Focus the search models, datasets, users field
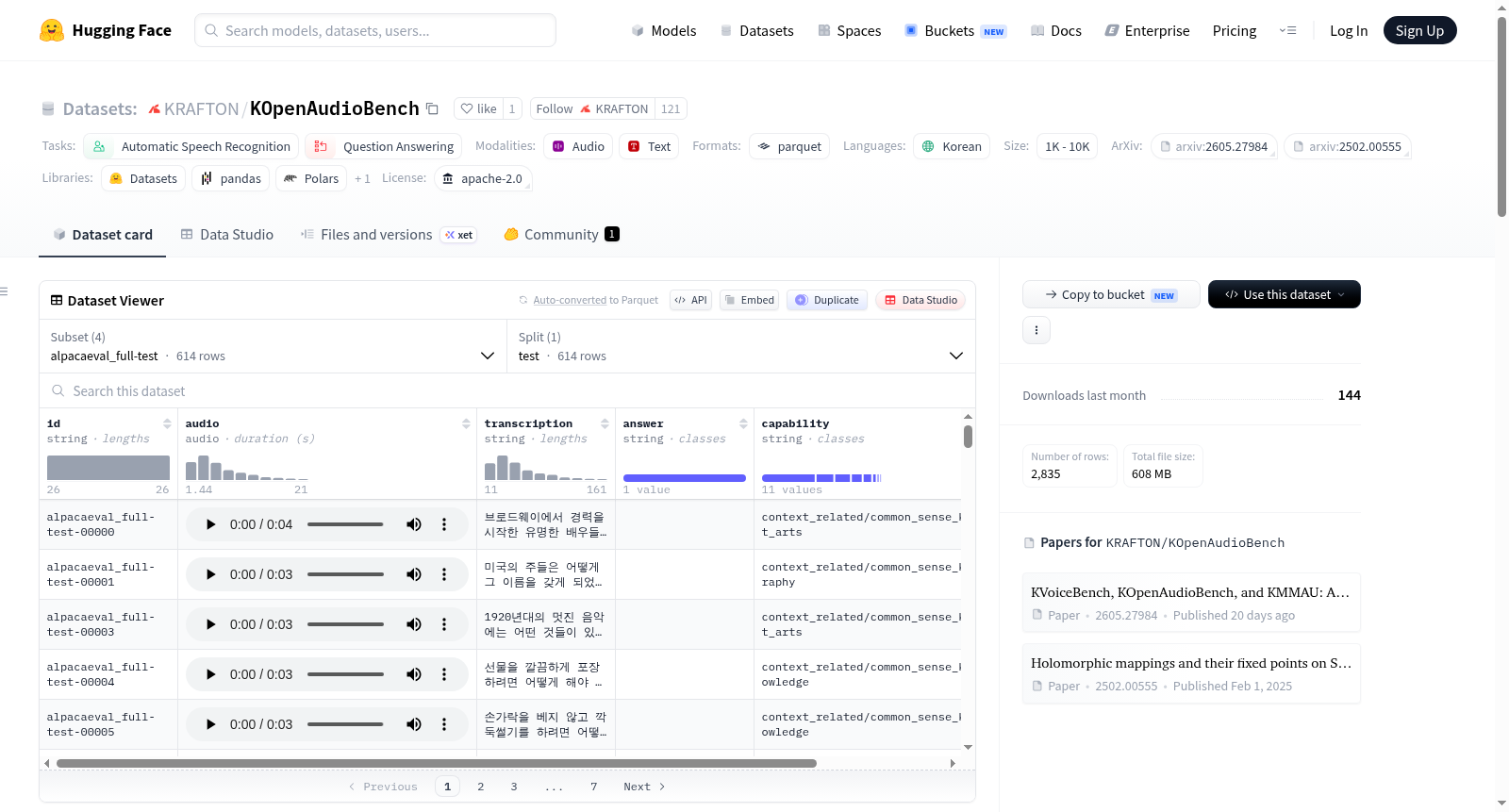Screen dimensions: 1509x812 (375, 30)
